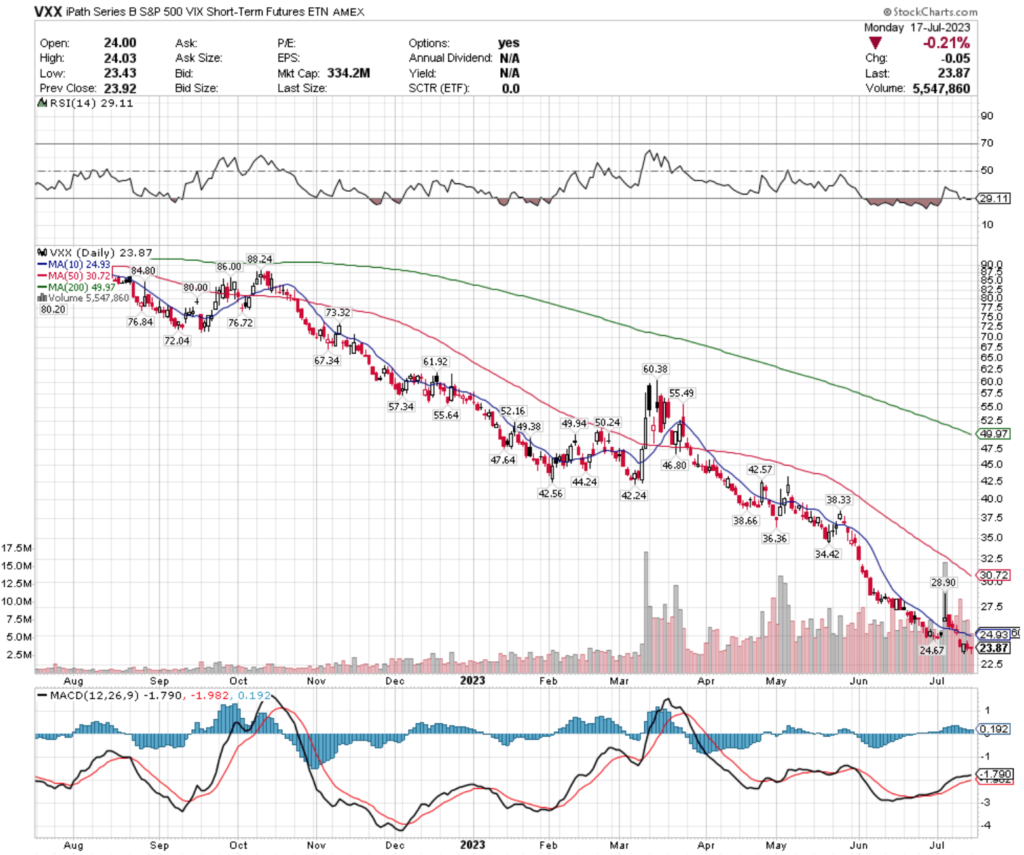Click the MA(10) 24.93 legend entry
This screenshot has height=855, width=1024.
pyautogui.click(x=74, y=265)
